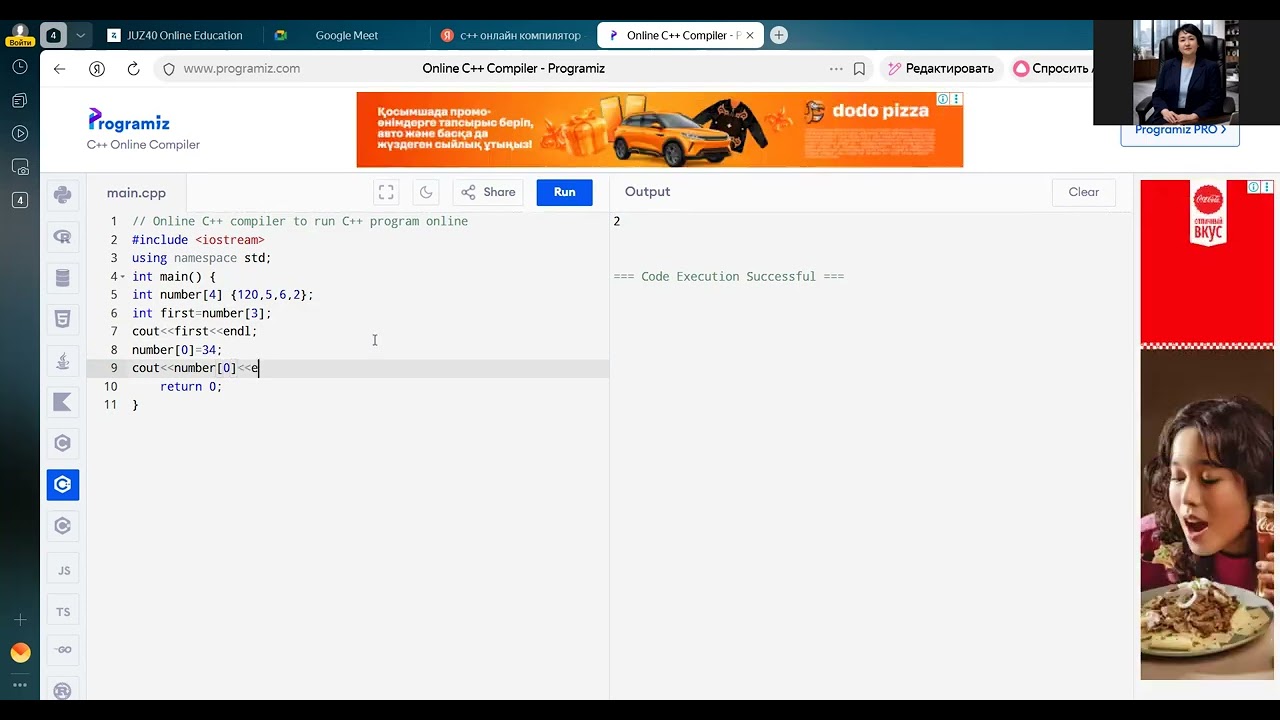This screenshot has height=720, width=1280.
Task: Launch the orange Alice assistant icon
Action: click(20, 653)
